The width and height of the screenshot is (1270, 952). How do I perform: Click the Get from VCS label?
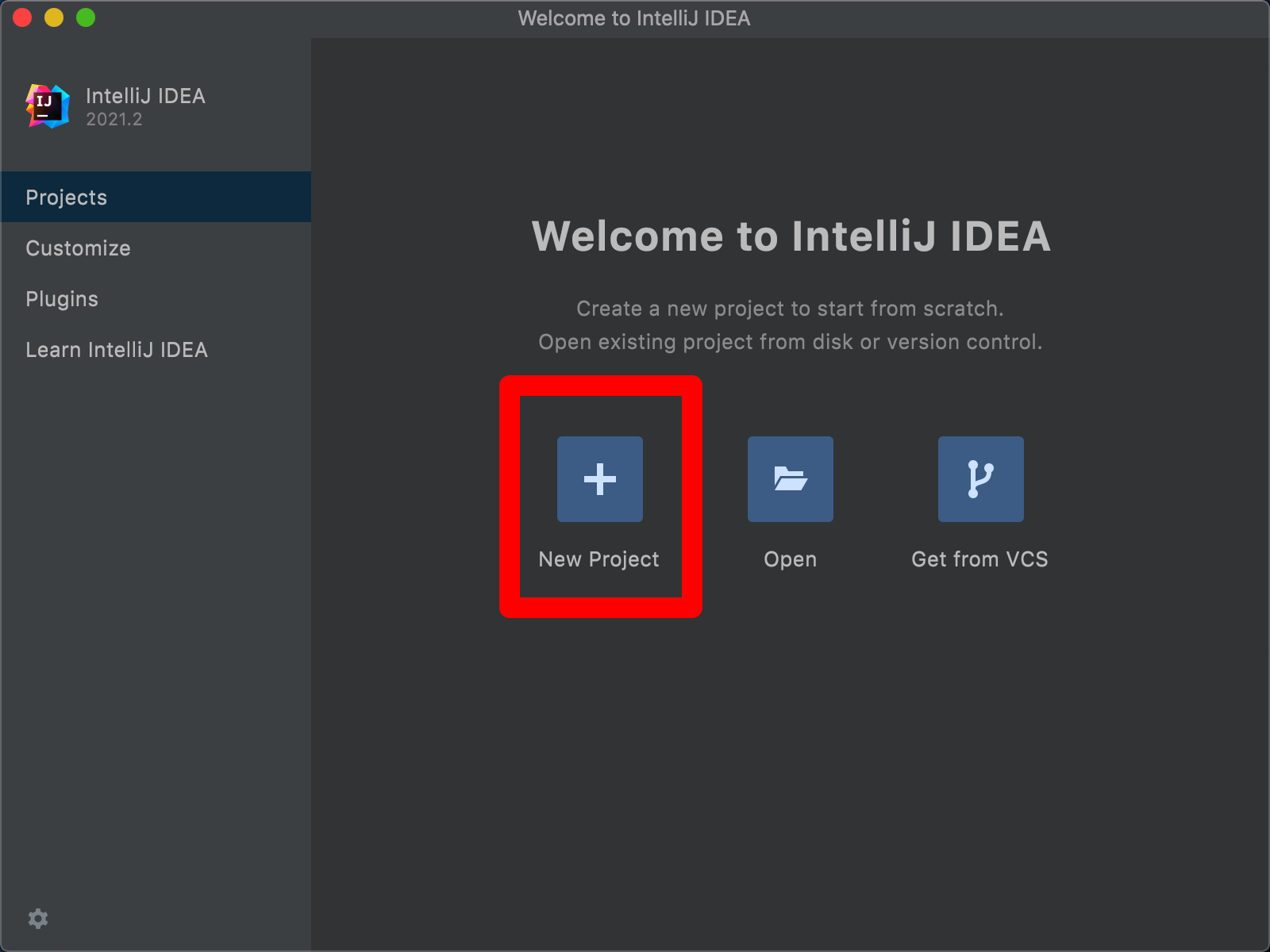pos(980,559)
